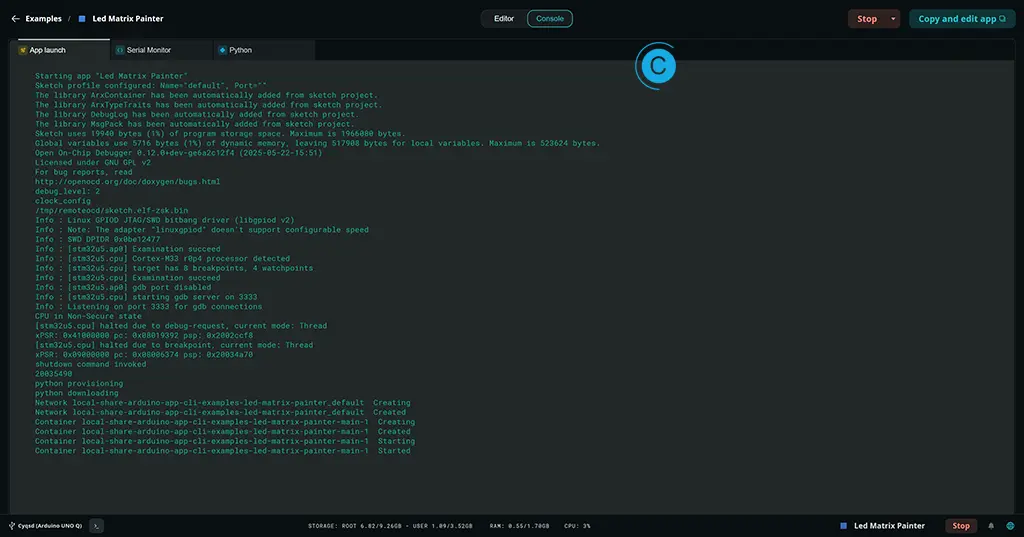The width and height of the screenshot is (1024, 537).
Task: Click the Led Matrix Painter title in header
Action: [128, 19]
